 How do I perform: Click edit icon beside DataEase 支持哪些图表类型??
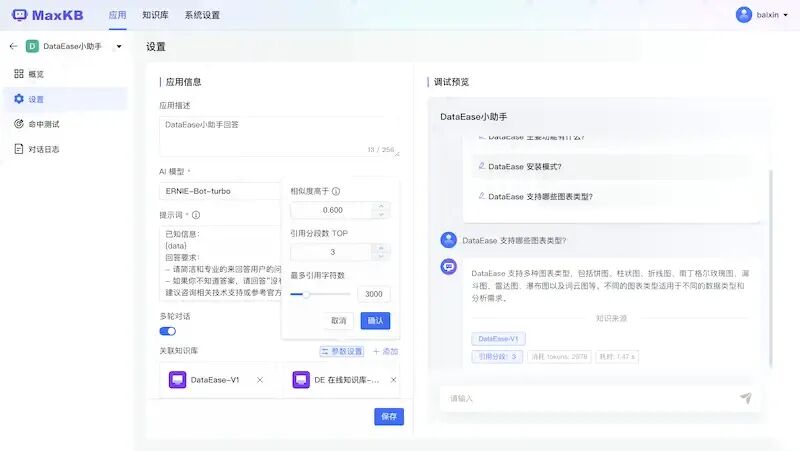pyautogui.click(x=481, y=196)
